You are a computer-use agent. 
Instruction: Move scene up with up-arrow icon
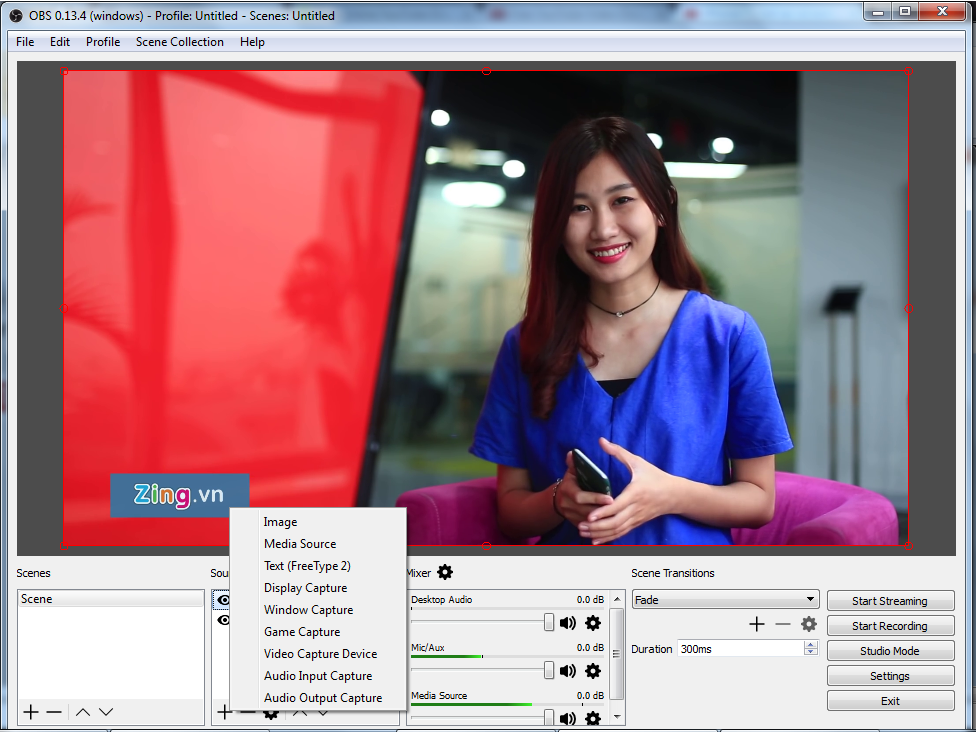click(x=82, y=712)
